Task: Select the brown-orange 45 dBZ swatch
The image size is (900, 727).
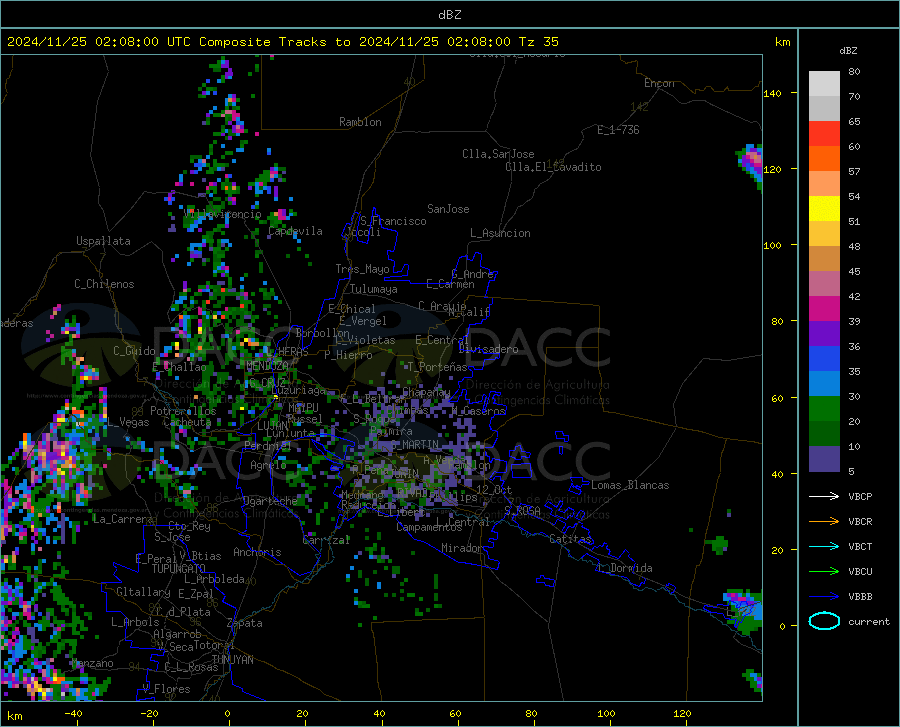Action: click(x=824, y=259)
